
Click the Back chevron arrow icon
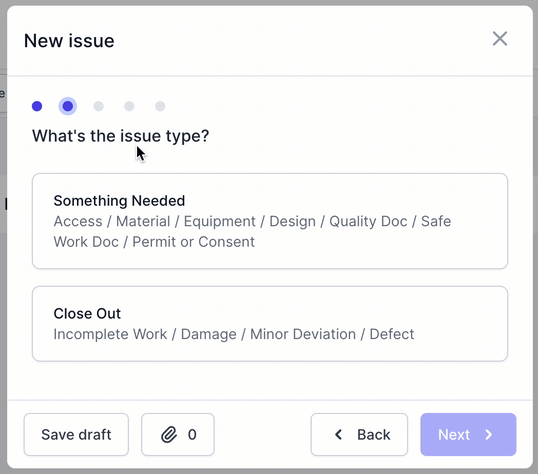338,435
